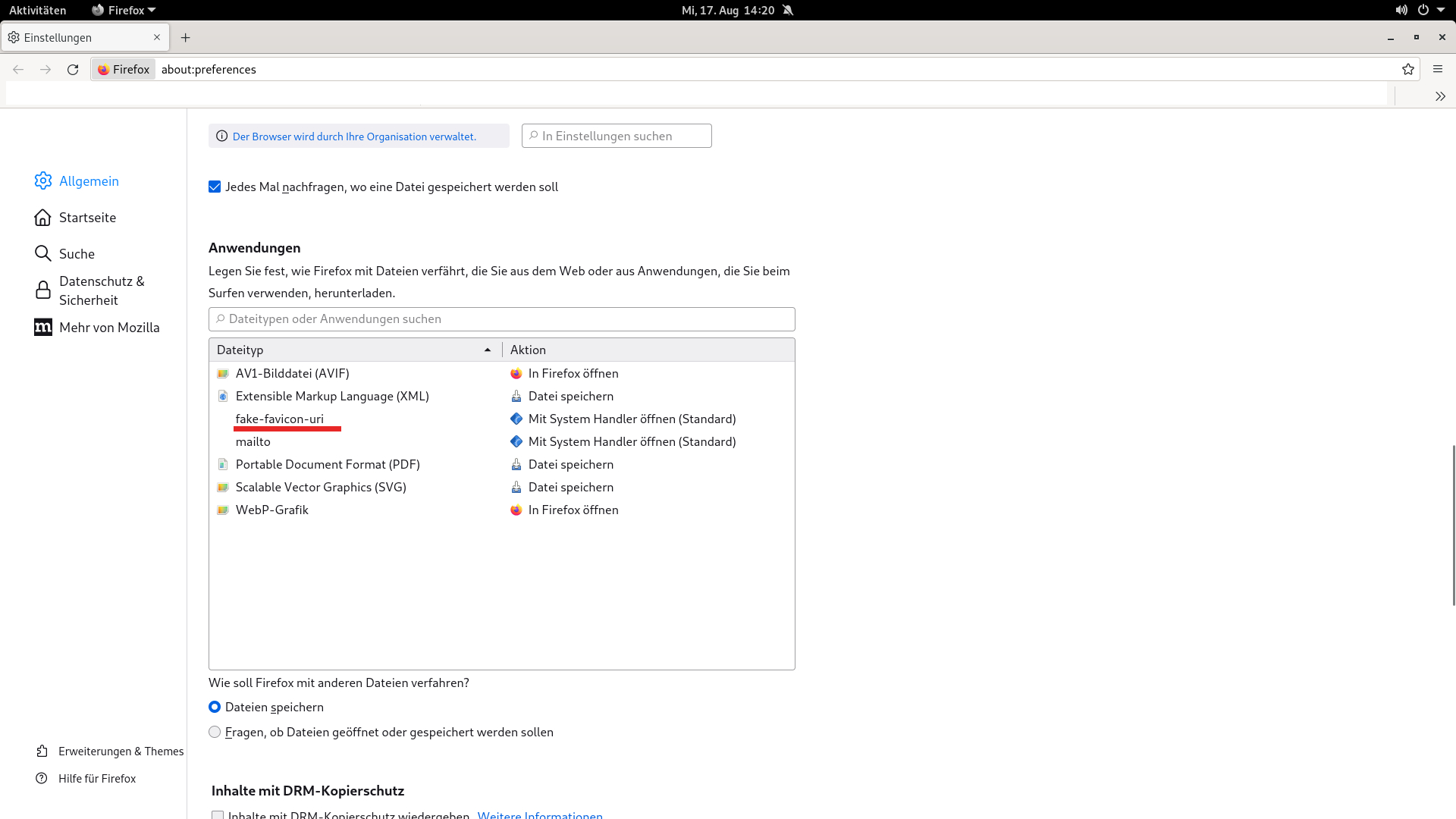Open Datenschutz & Sicherheit lock icon

tap(43, 290)
